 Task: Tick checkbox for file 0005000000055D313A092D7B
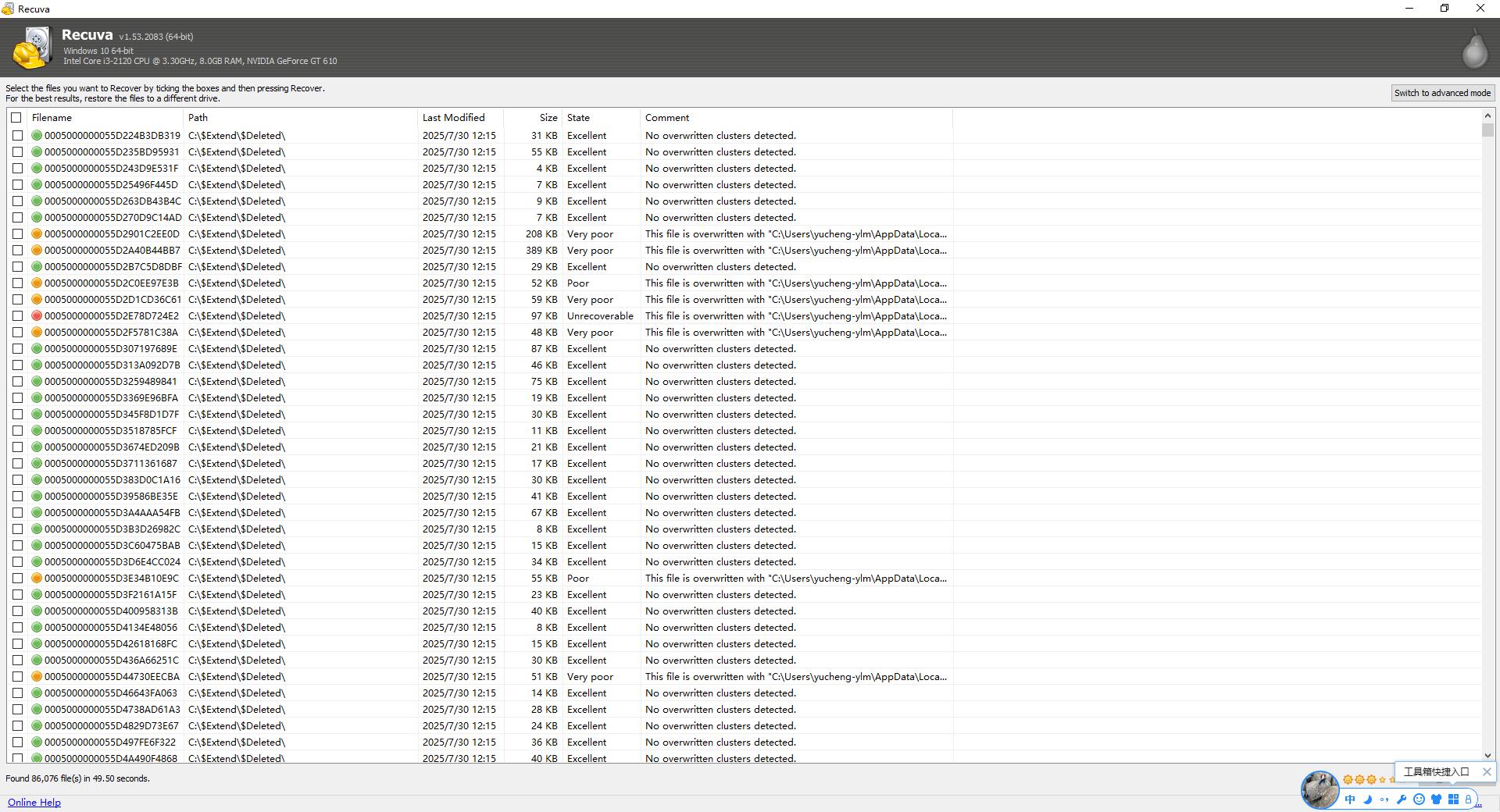(17, 365)
